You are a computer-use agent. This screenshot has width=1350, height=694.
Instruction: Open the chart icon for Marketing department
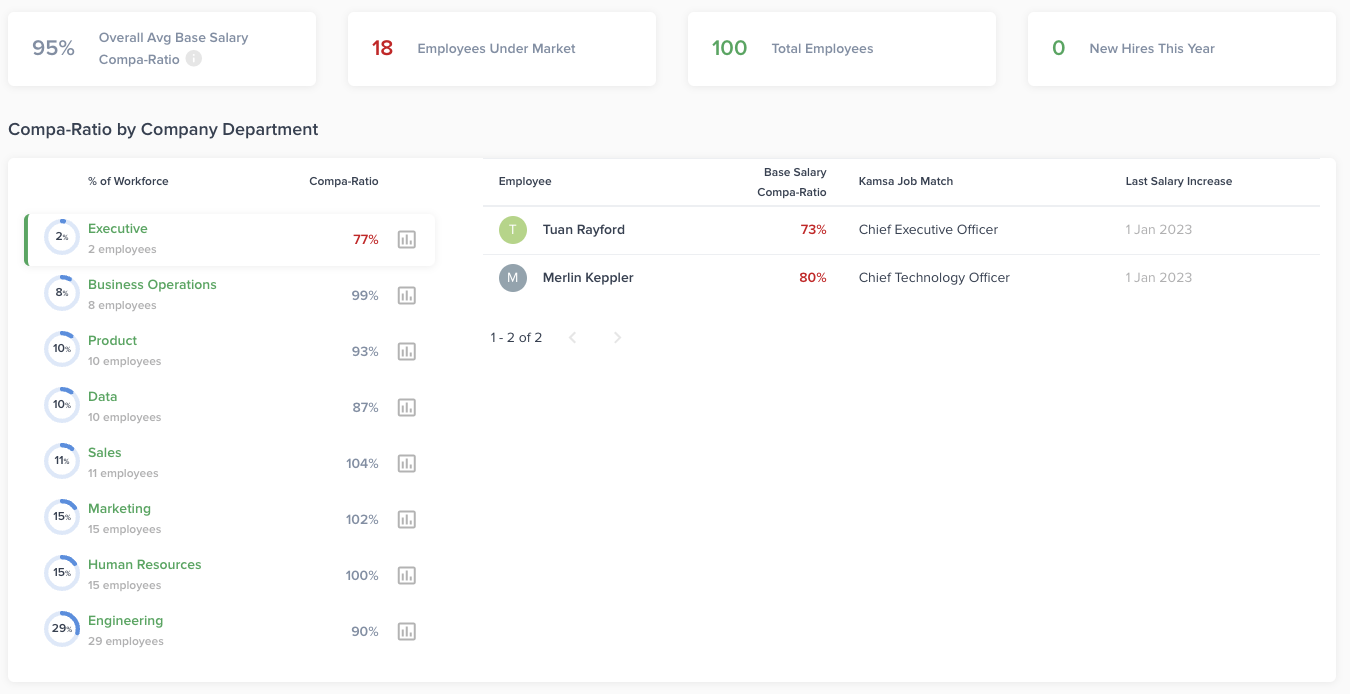tap(406, 519)
